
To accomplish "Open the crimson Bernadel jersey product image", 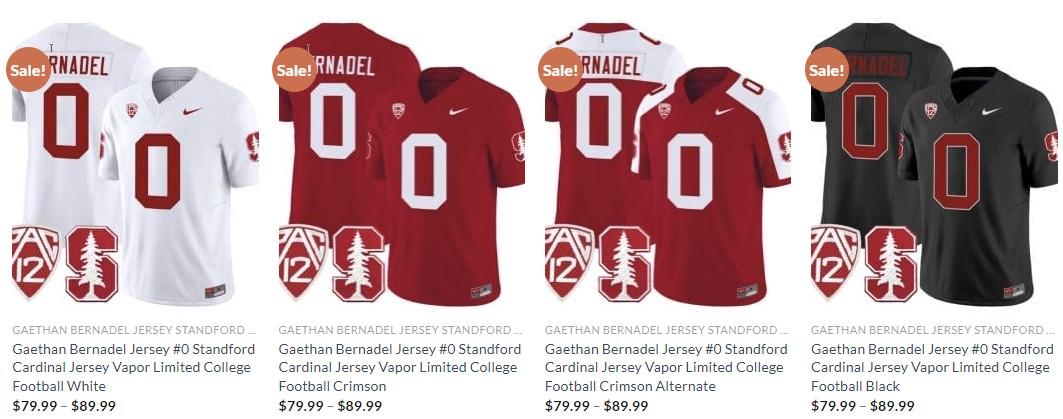I will (401, 165).
